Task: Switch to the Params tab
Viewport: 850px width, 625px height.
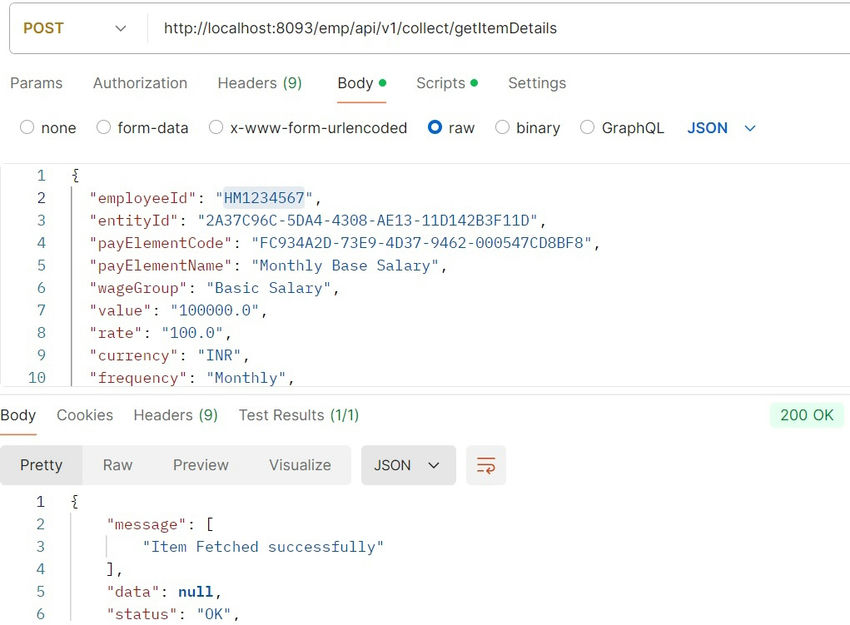Action: tap(36, 83)
